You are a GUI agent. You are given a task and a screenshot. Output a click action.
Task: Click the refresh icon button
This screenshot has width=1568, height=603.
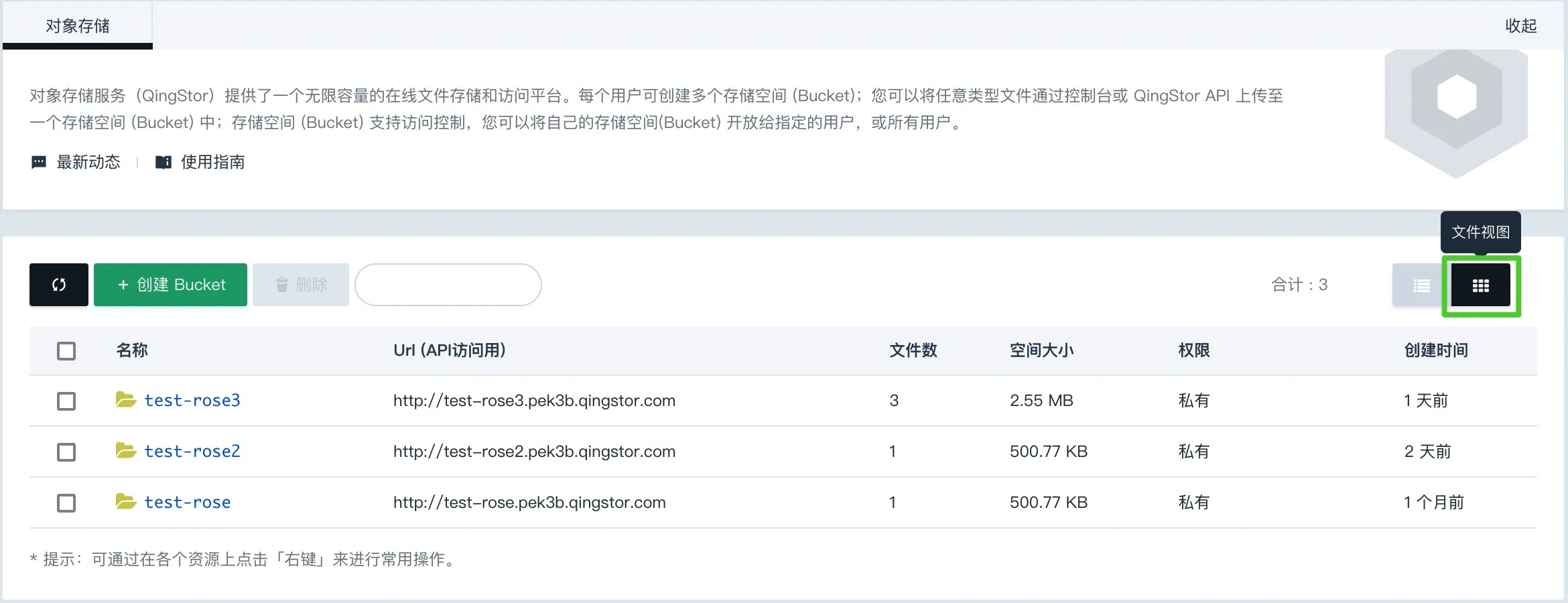(x=59, y=285)
